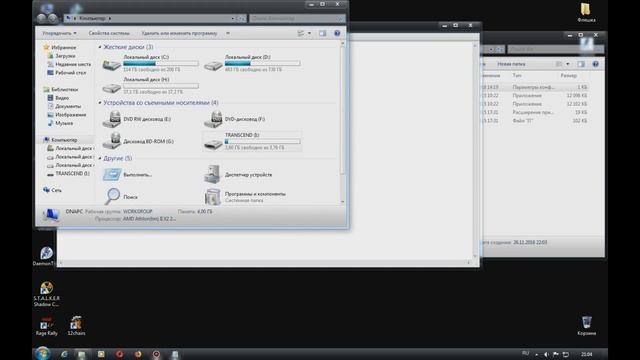Click the Размер column header in rightmost window
The width and height of the screenshot is (640, 360).
tap(569, 76)
